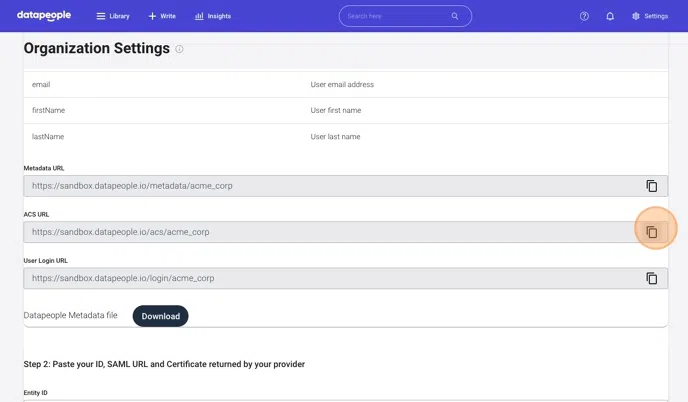Open the Library menu
Image resolution: width=688 pixels, height=402 pixels.
tap(112, 16)
